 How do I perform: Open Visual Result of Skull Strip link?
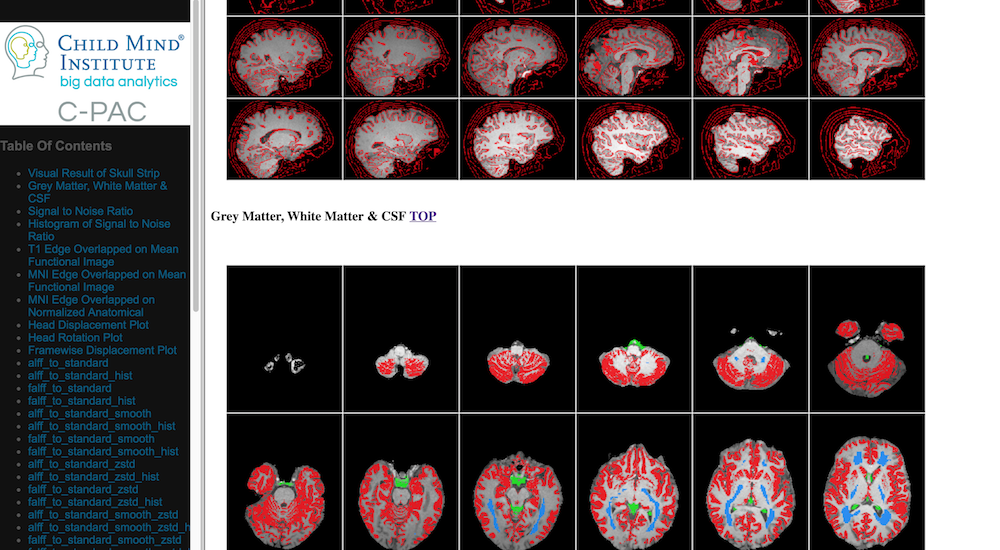[93, 173]
